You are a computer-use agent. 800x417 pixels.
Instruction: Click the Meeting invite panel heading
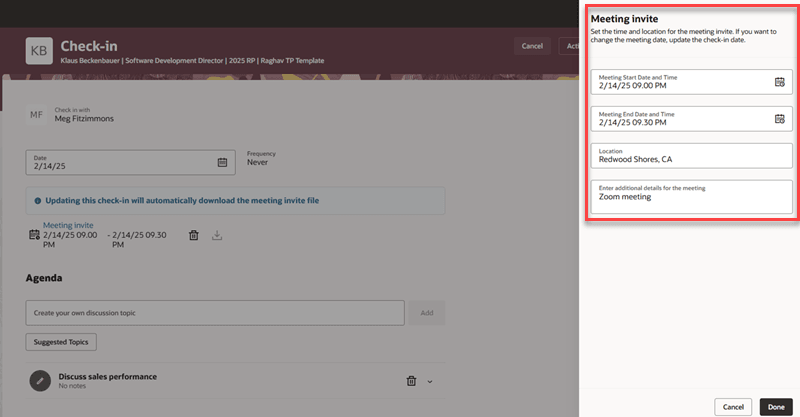[624, 19]
